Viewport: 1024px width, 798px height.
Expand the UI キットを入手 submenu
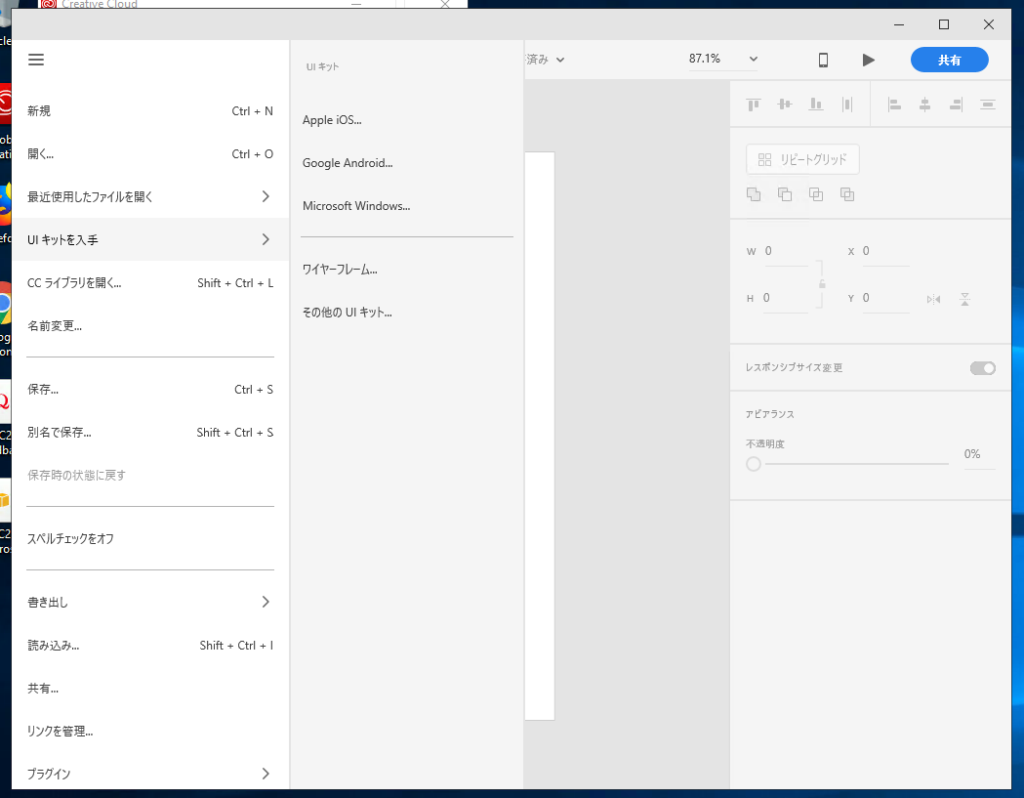coord(150,240)
